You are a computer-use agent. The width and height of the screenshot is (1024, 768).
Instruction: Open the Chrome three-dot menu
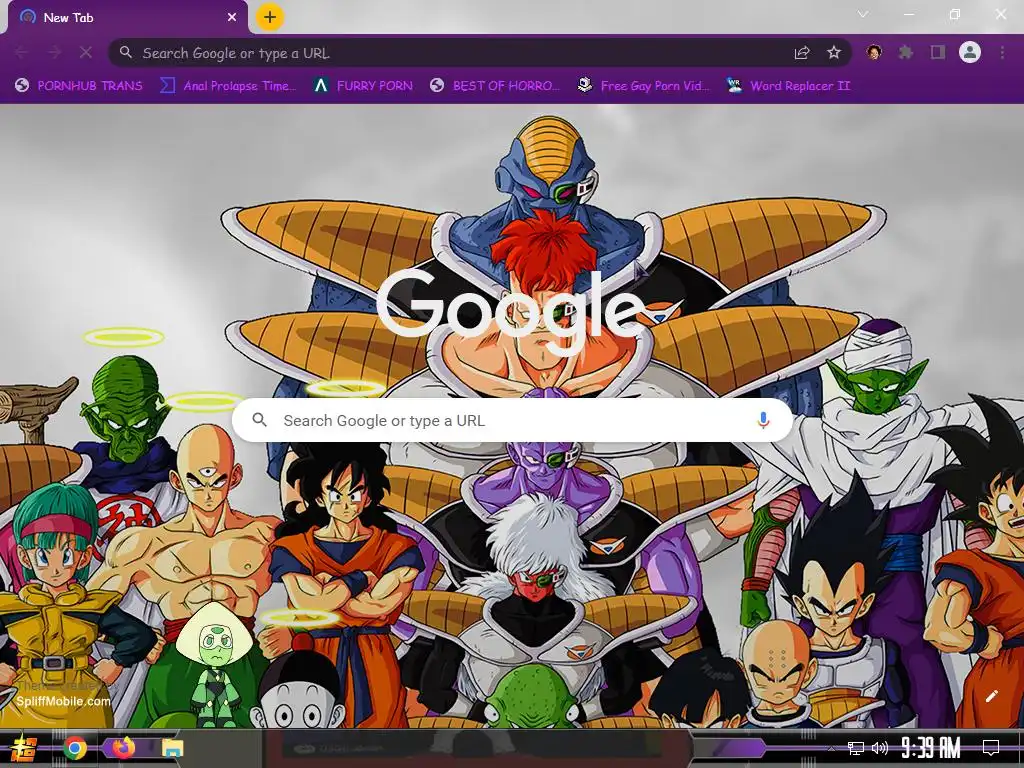click(1002, 52)
